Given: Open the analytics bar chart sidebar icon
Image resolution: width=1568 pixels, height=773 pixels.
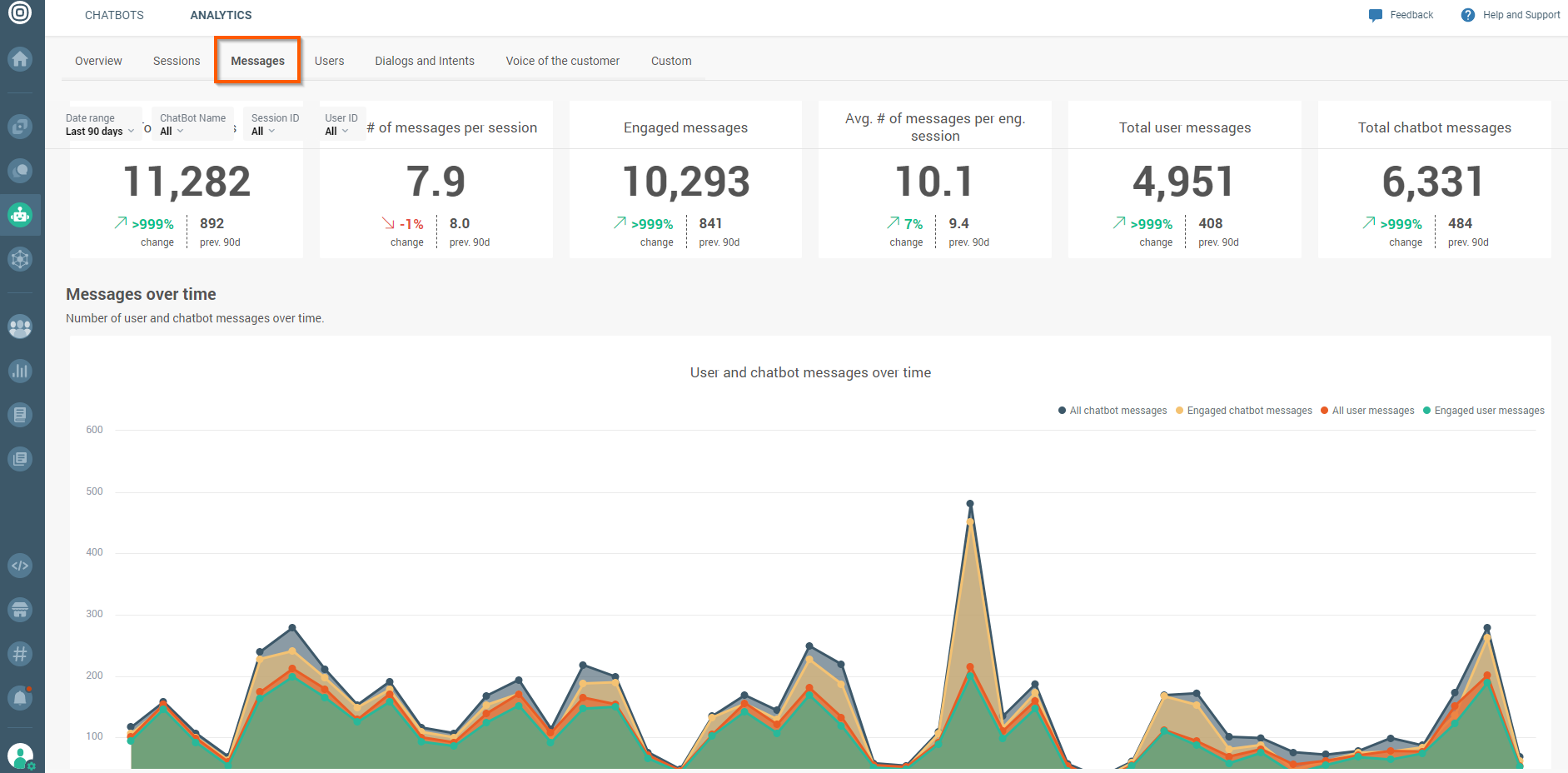Looking at the screenshot, I should (x=20, y=371).
